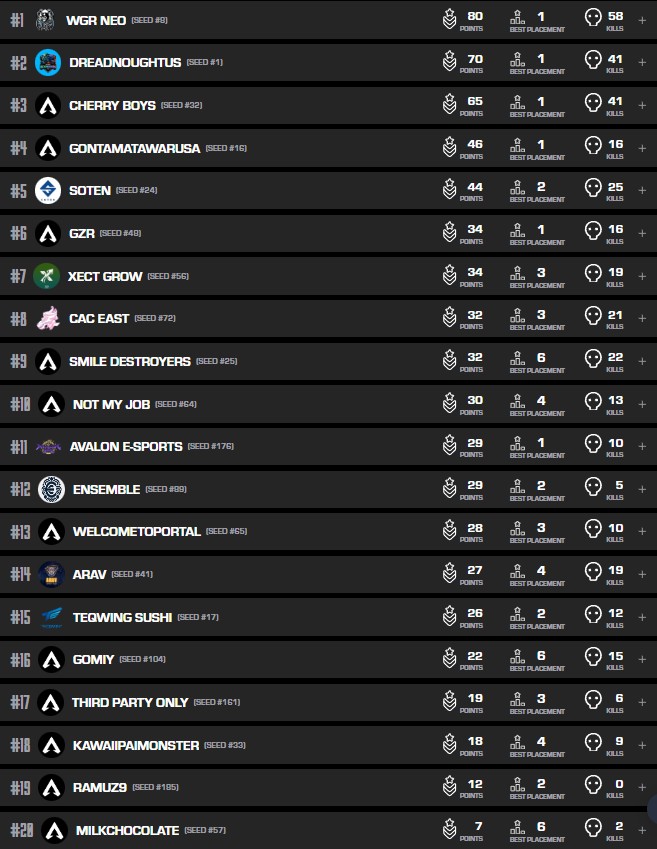Expand the SMILE DESTROYERS row details

point(642,361)
